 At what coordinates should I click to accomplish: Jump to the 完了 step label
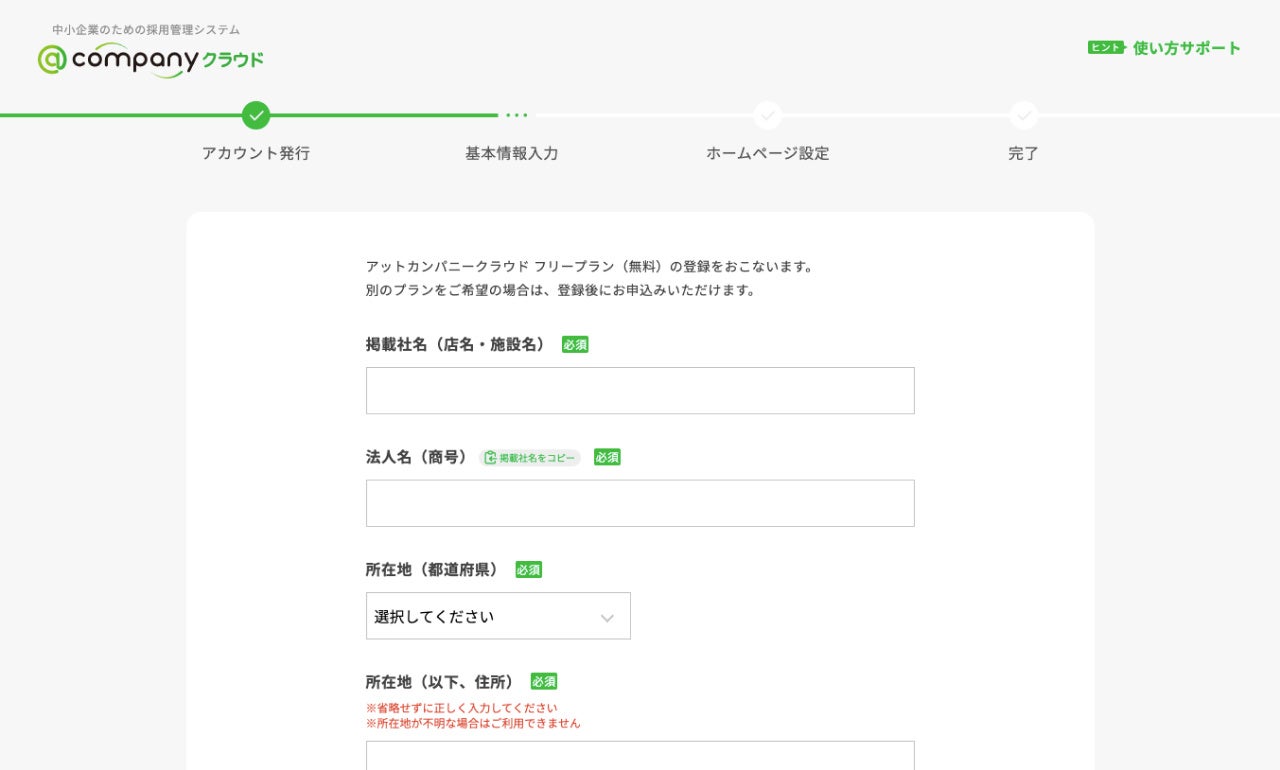[1023, 153]
